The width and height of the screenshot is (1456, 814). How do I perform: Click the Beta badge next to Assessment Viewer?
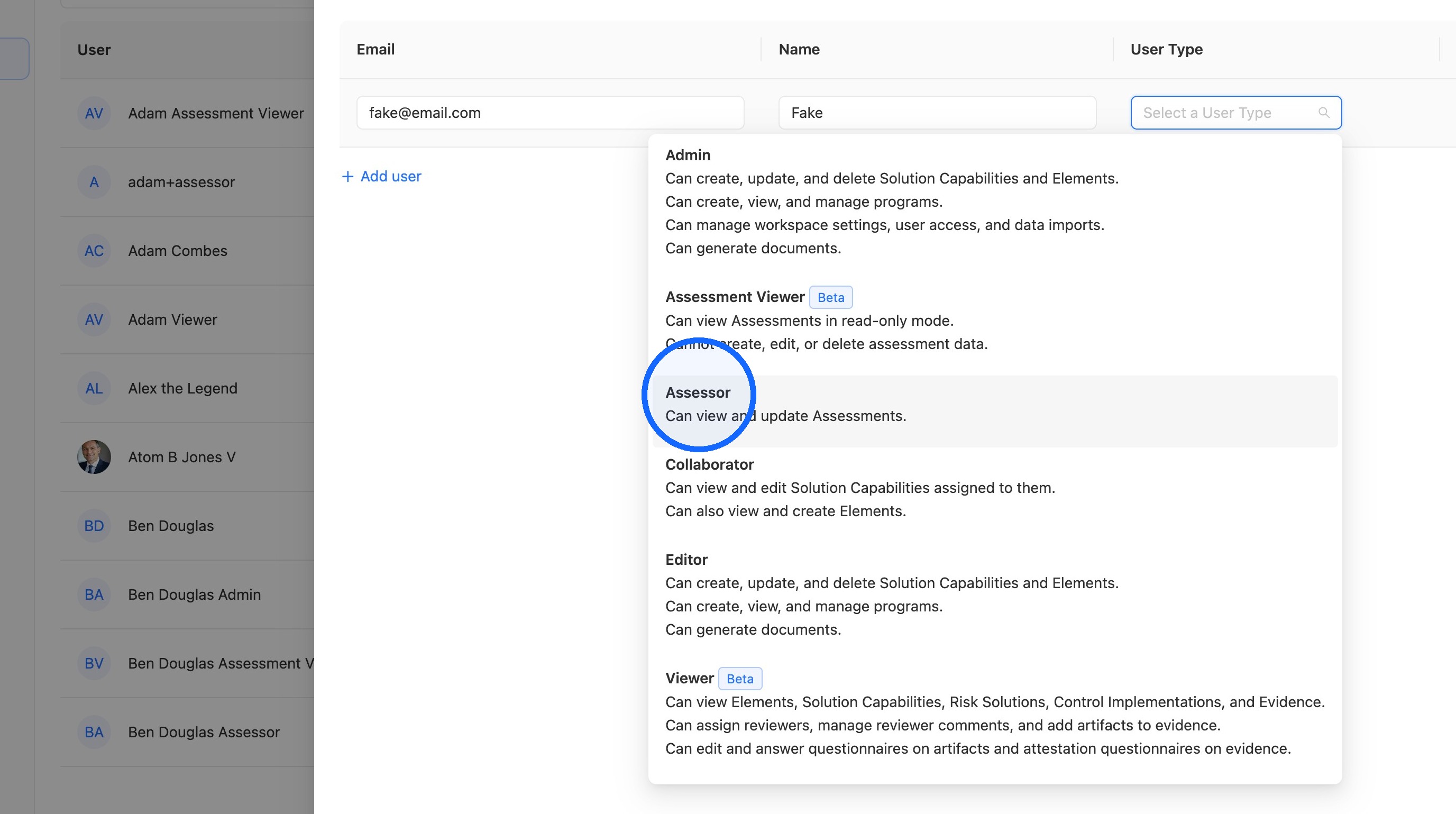(x=831, y=297)
